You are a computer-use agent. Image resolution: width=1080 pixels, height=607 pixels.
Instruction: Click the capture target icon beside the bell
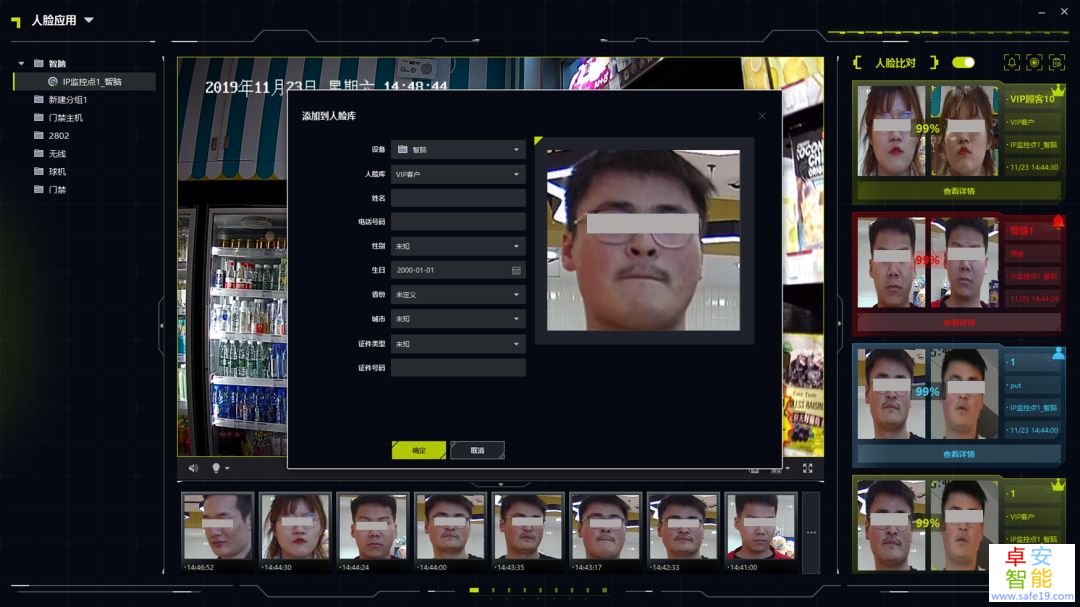coord(1035,62)
